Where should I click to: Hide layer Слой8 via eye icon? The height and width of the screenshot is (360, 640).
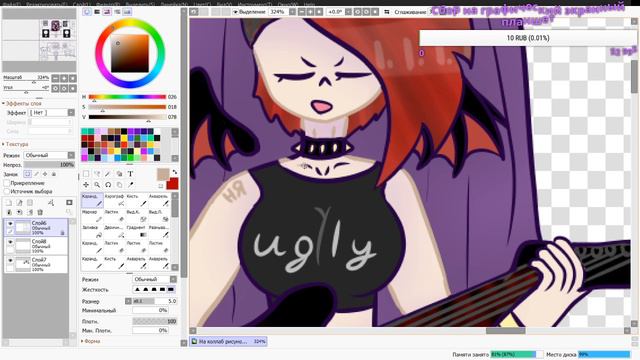(10, 242)
